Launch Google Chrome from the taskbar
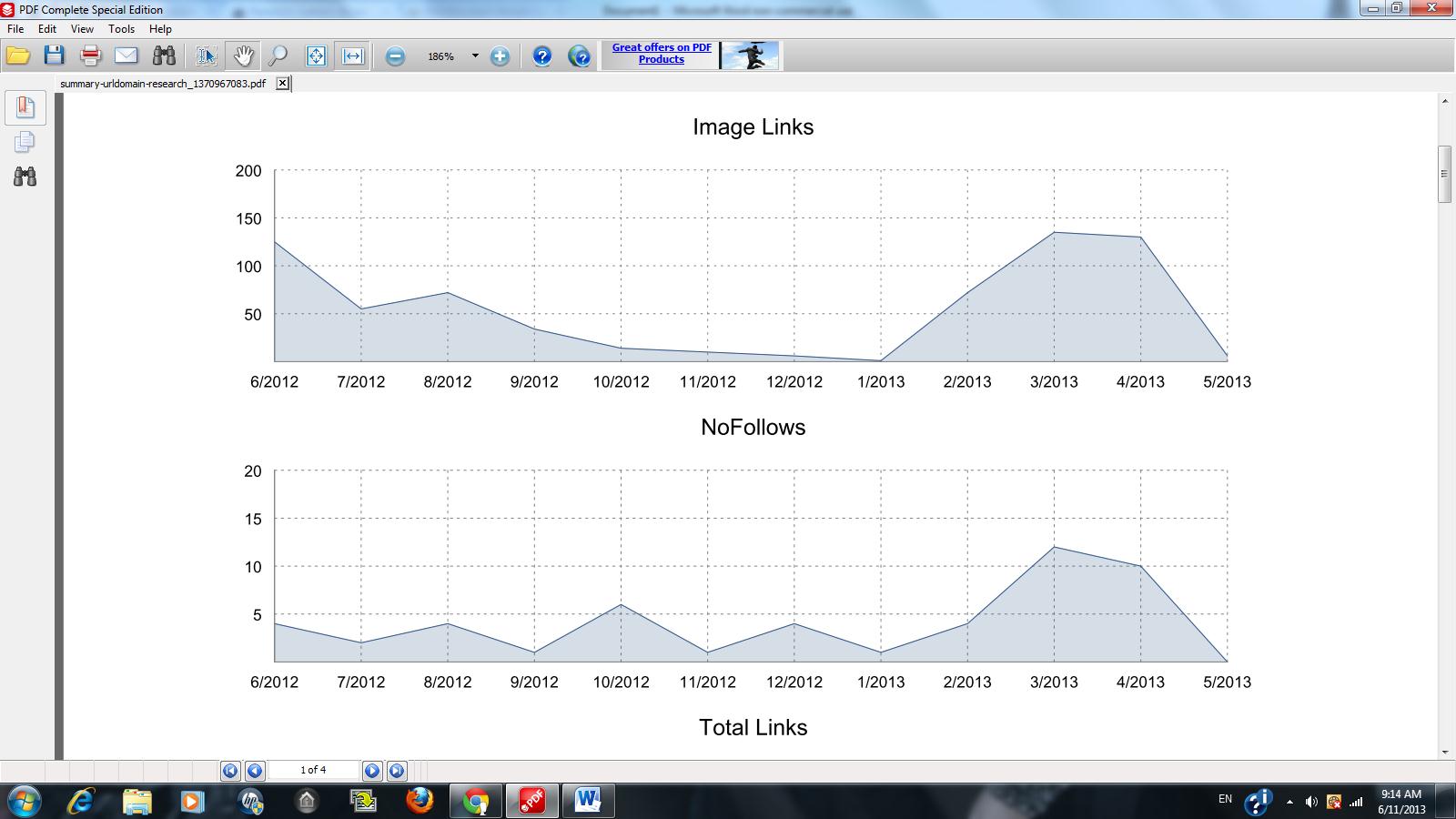 click(x=474, y=802)
